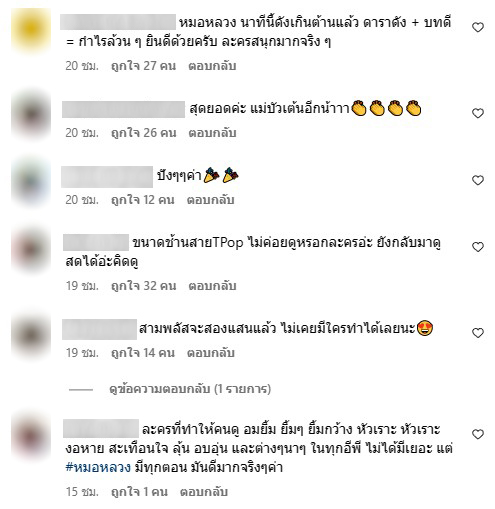View the 32 likes on TPop comment
The image size is (495, 509).
click(x=143, y=286)
